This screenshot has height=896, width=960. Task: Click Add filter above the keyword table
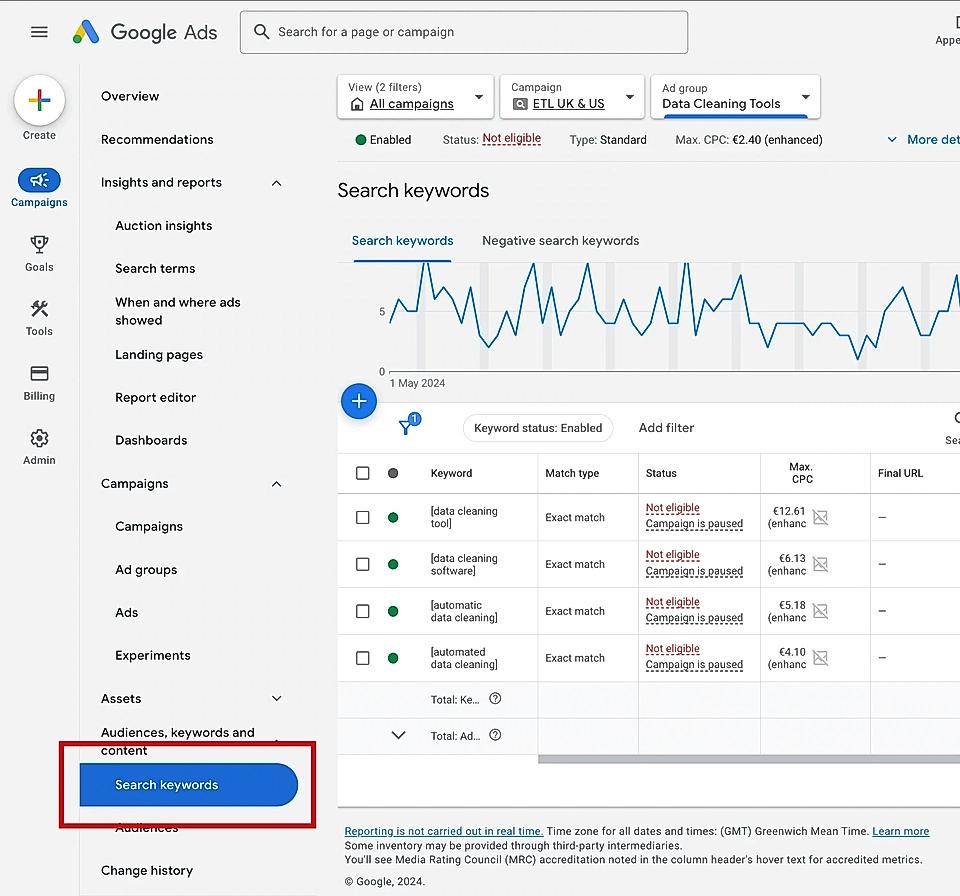click(666, 427)
